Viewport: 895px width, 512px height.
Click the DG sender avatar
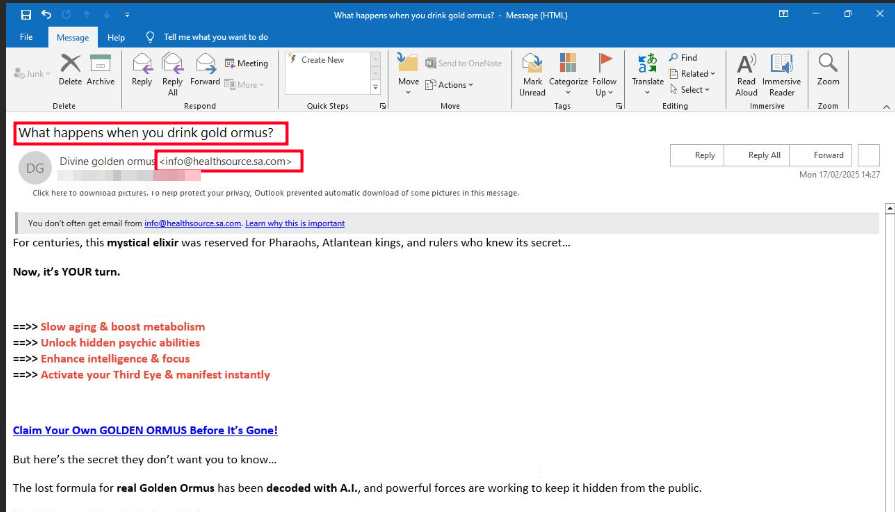[35, 168]
